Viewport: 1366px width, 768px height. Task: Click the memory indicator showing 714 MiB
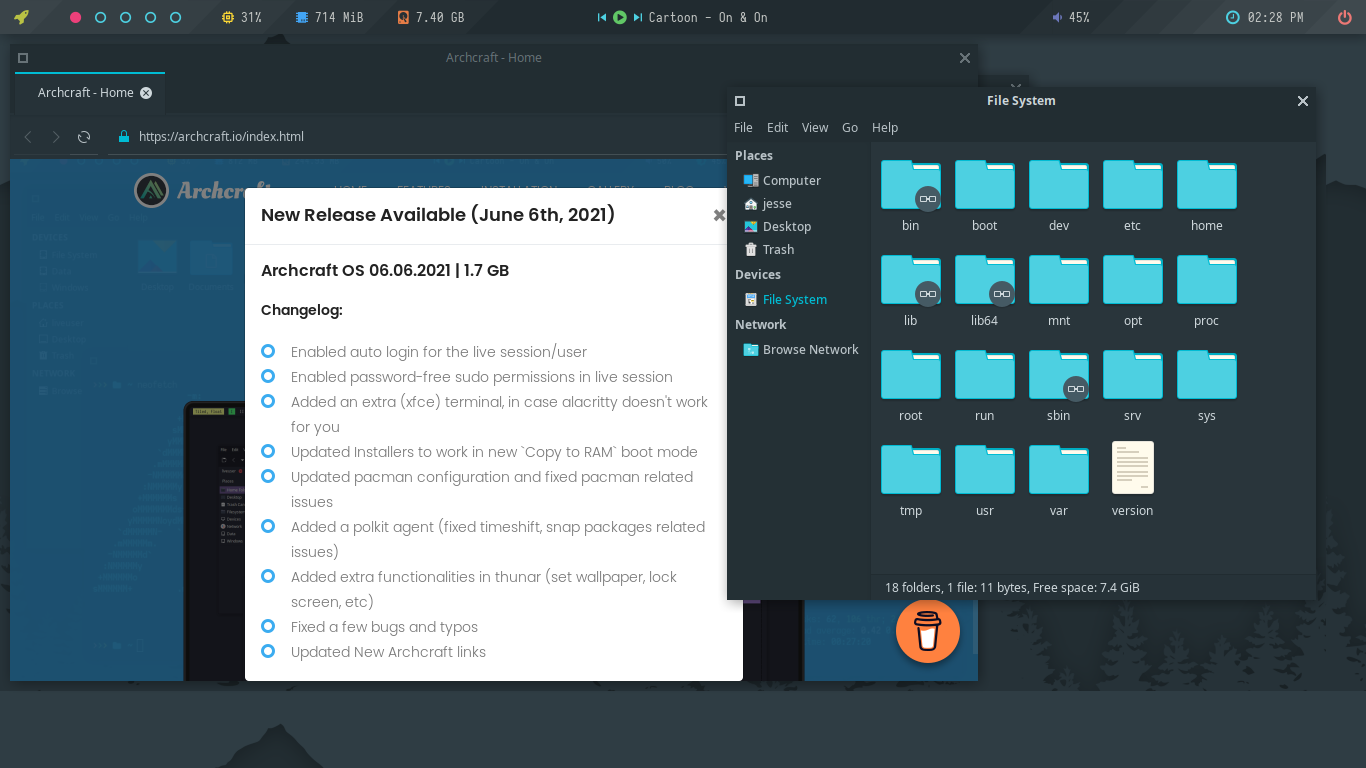(x=329, y=17)
